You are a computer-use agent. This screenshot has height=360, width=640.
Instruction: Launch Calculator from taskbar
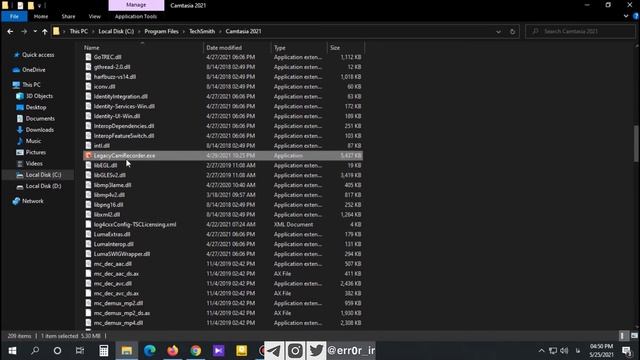(104, 351)
